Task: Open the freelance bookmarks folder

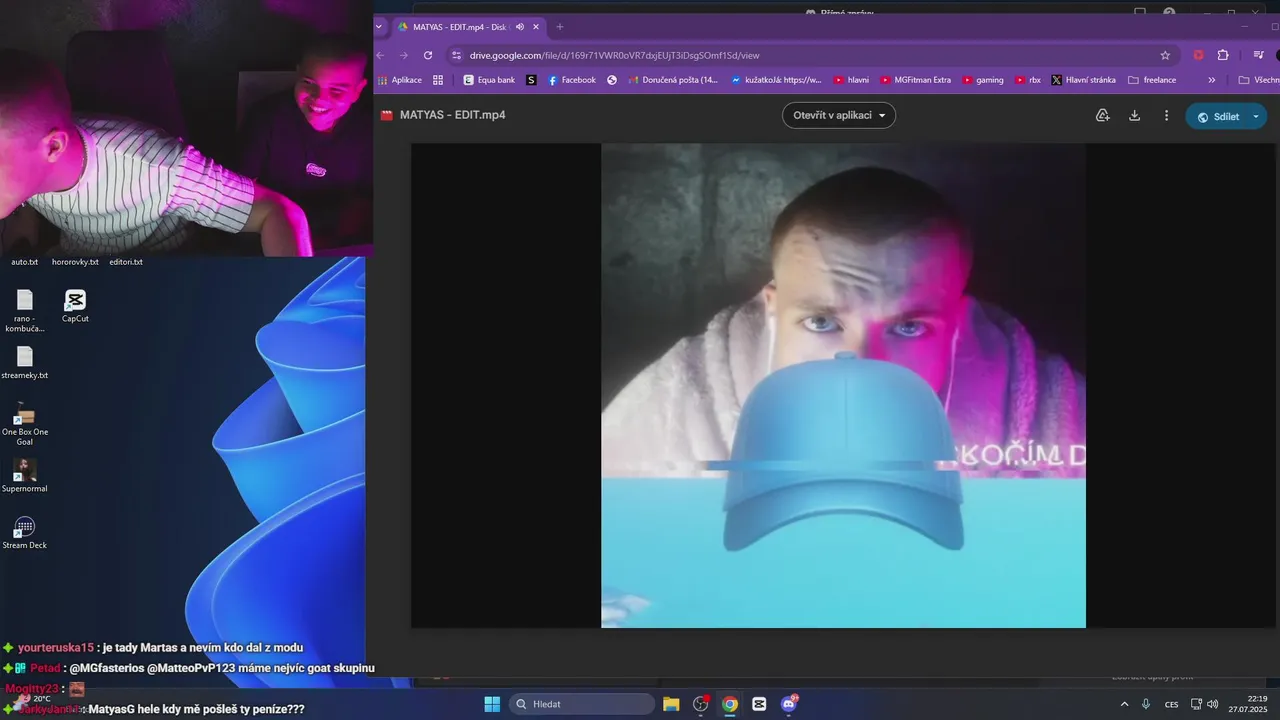Action: (x=1152, y=80)
